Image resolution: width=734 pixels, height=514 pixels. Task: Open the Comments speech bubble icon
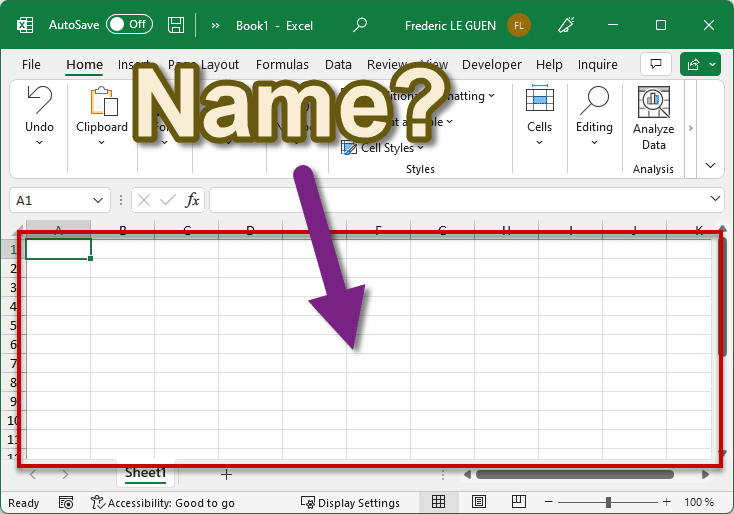pyautogui.click(x=656, y=64)
